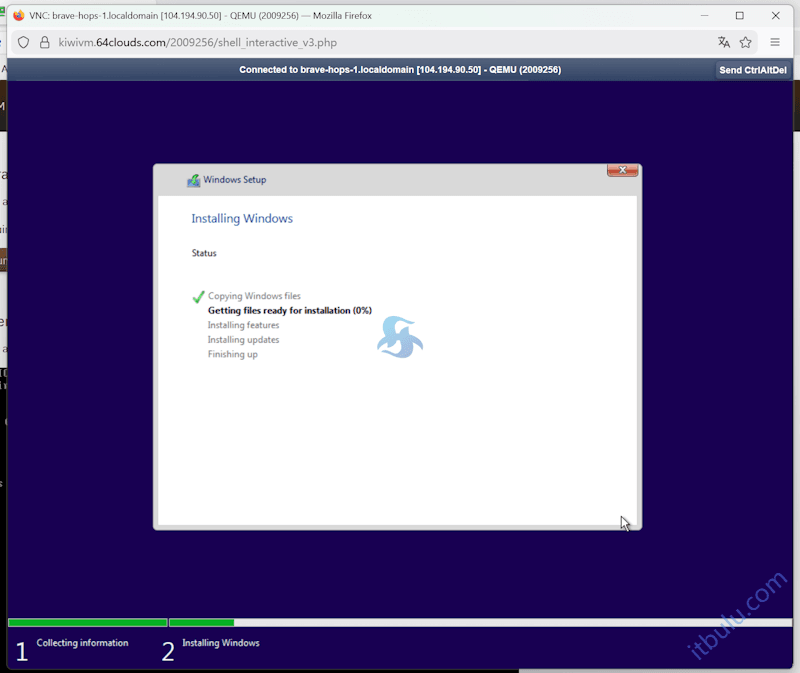Click the green checkmark beside Copying Windows files
This screenshot has width=800, height=673.
(x=198, y=297)
